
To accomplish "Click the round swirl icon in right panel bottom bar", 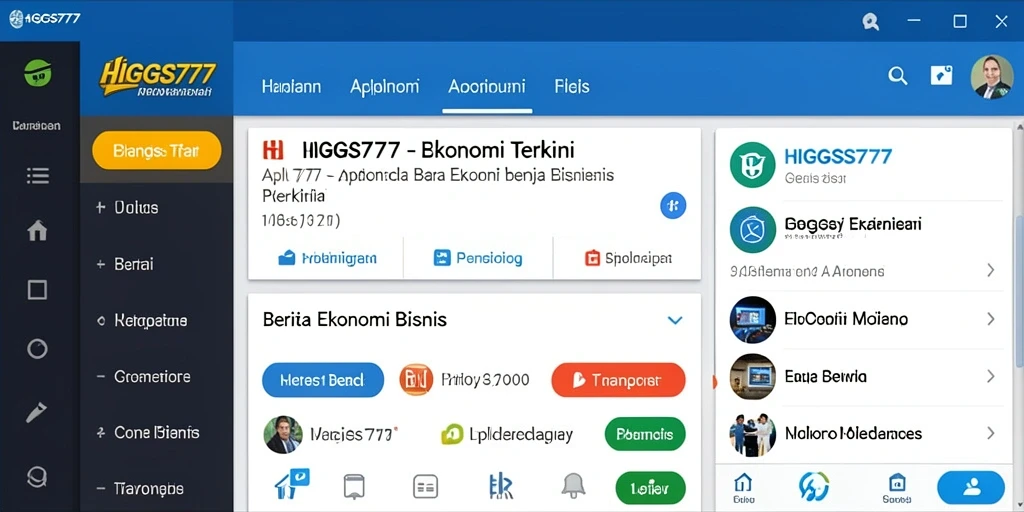I will pos(814,487).
